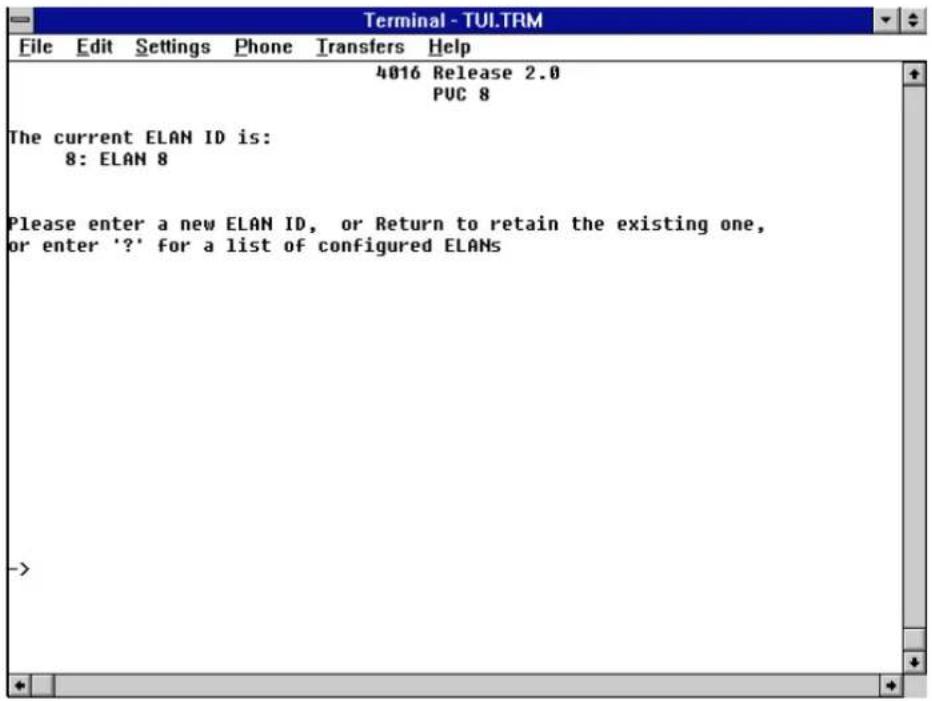This screenshot has height=701, width=932.
Task: Click the '8: ELAN 8' entry
Action: (116, 159)
